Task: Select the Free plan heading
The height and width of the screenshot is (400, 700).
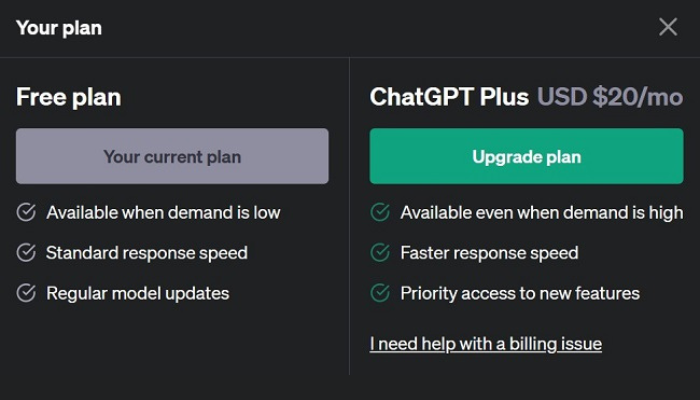Action: [x=68, y=97]
